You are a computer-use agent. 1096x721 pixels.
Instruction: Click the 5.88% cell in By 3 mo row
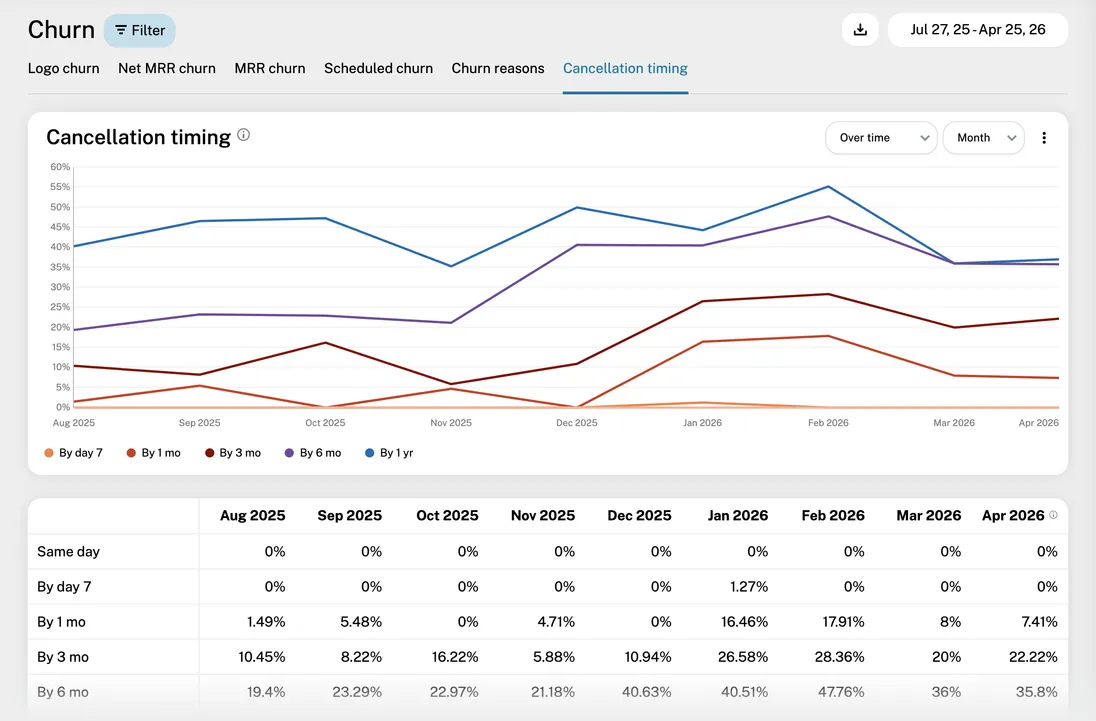coord(554,657)
